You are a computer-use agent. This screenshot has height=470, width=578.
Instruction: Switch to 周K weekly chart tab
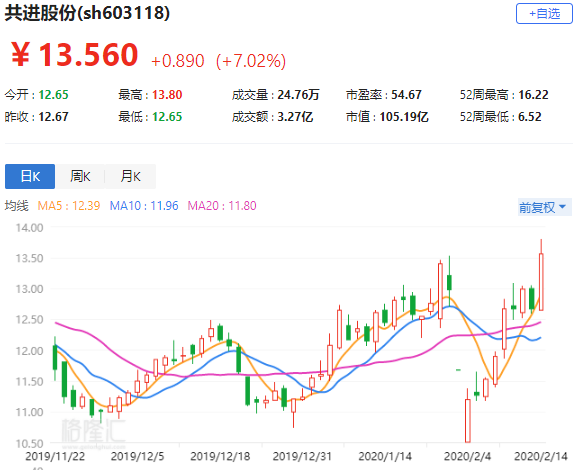pyautogui.click(x=80, y=177)
